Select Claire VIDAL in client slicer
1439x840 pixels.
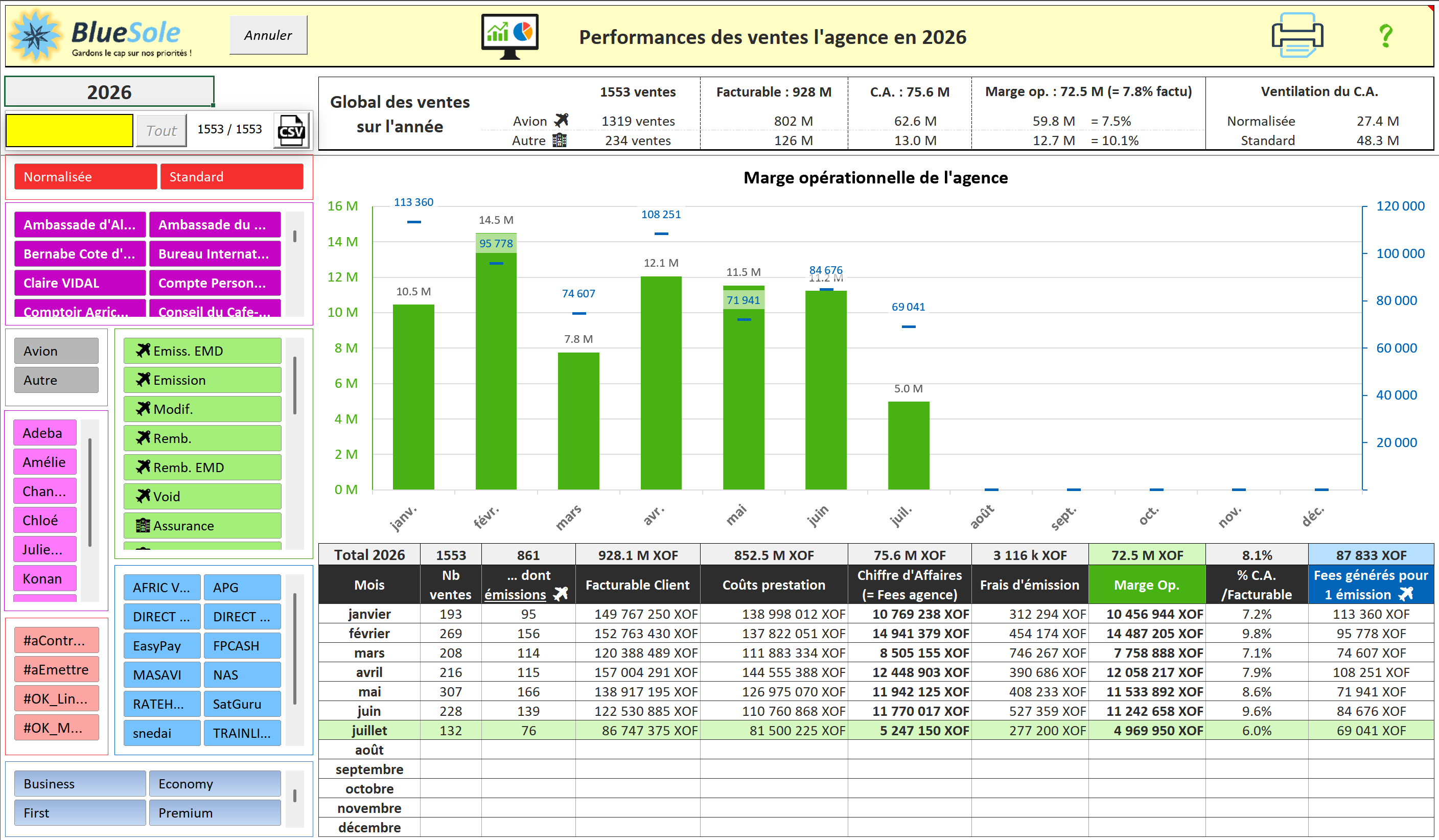[80, 283]
